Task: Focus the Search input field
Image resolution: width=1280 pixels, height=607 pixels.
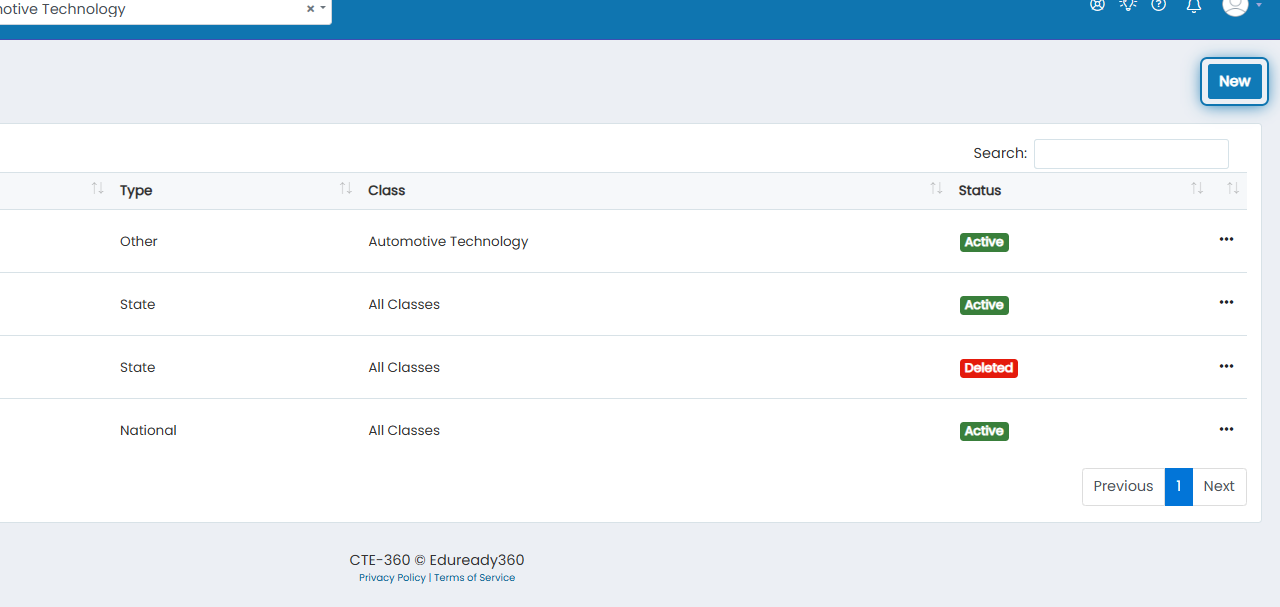Action: [x=1131, y=154]
